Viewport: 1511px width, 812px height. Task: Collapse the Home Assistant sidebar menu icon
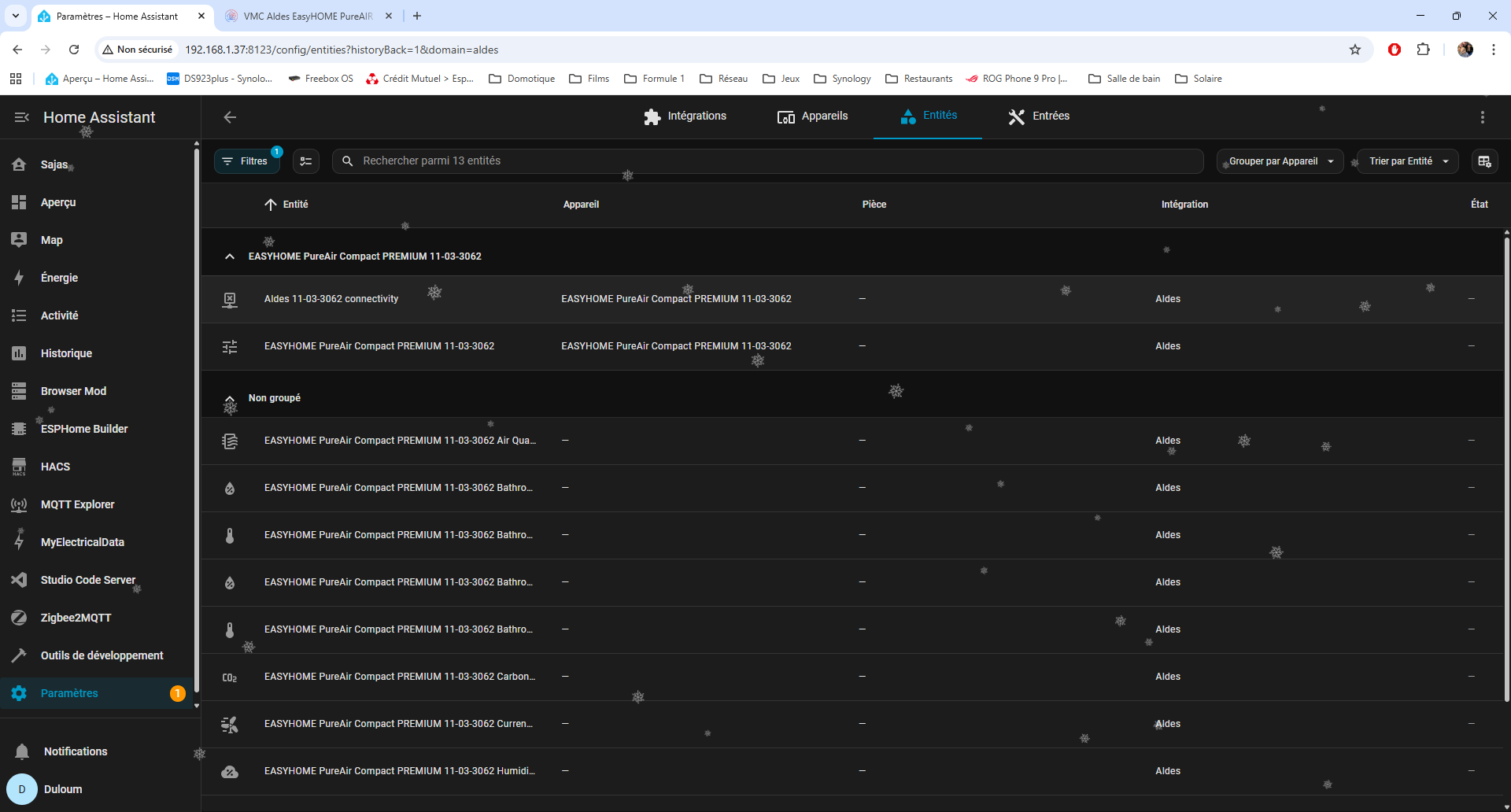click(21, 117)
